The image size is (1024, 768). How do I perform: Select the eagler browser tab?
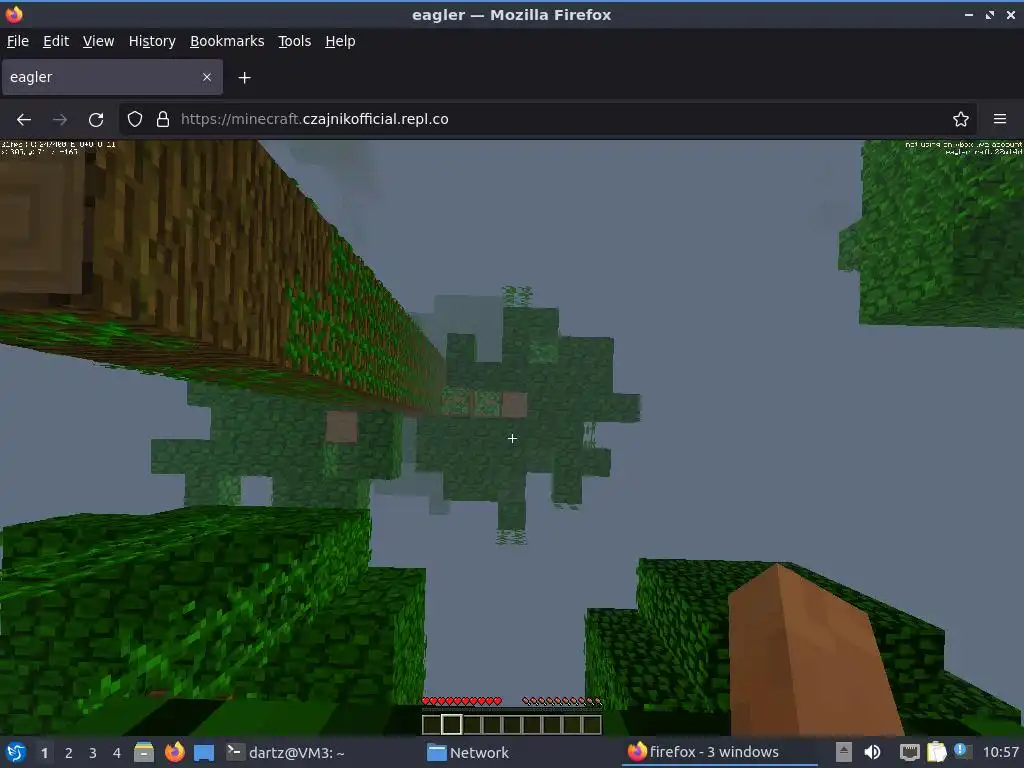[112, 77]
